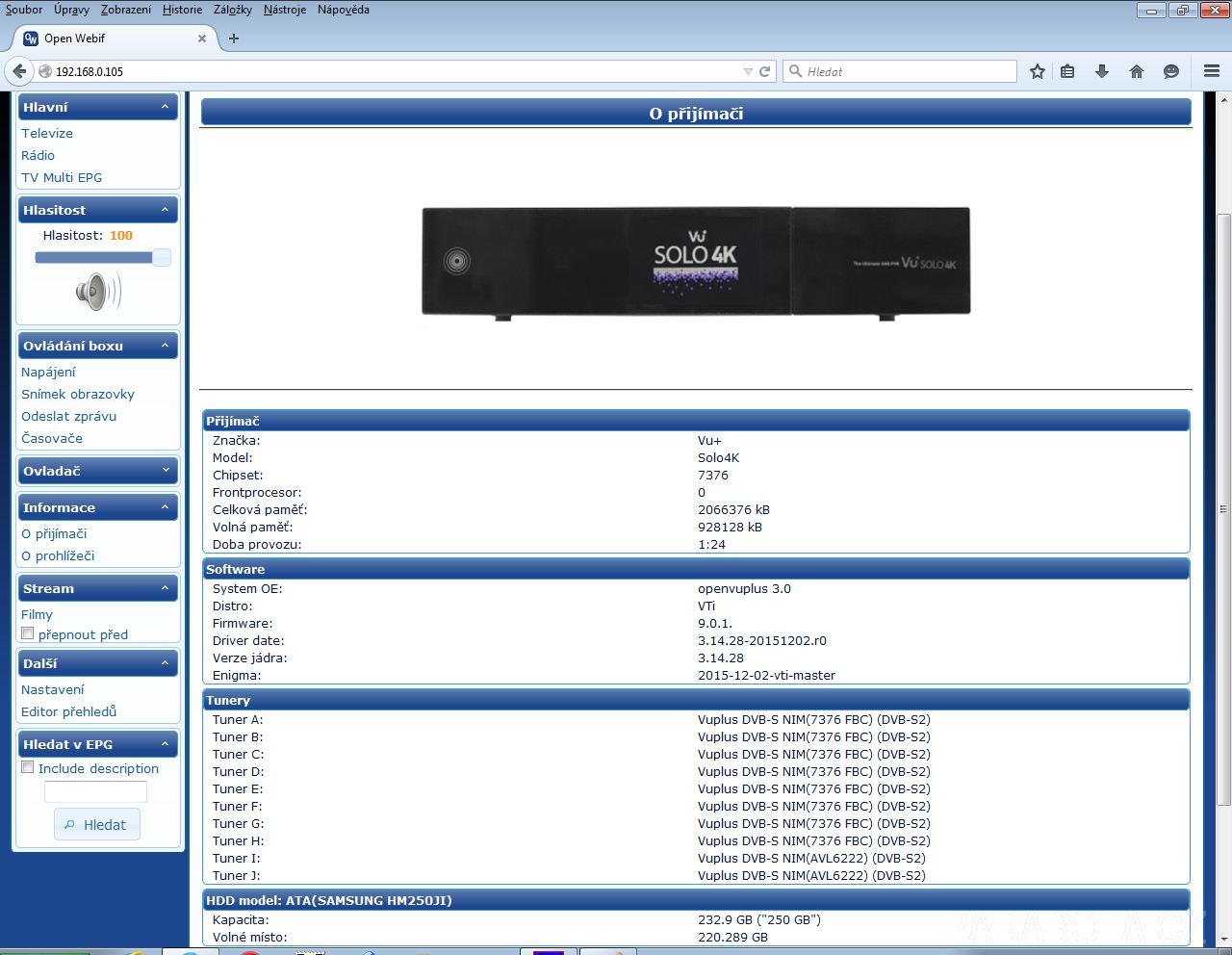The image size is (1232, 955).
Task: Open the Časovače link
Action: (x=52, y=438)
